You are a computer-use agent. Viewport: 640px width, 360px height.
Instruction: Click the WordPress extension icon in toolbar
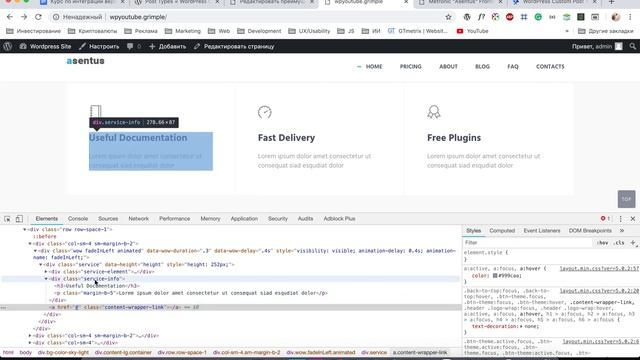point(467,17)
